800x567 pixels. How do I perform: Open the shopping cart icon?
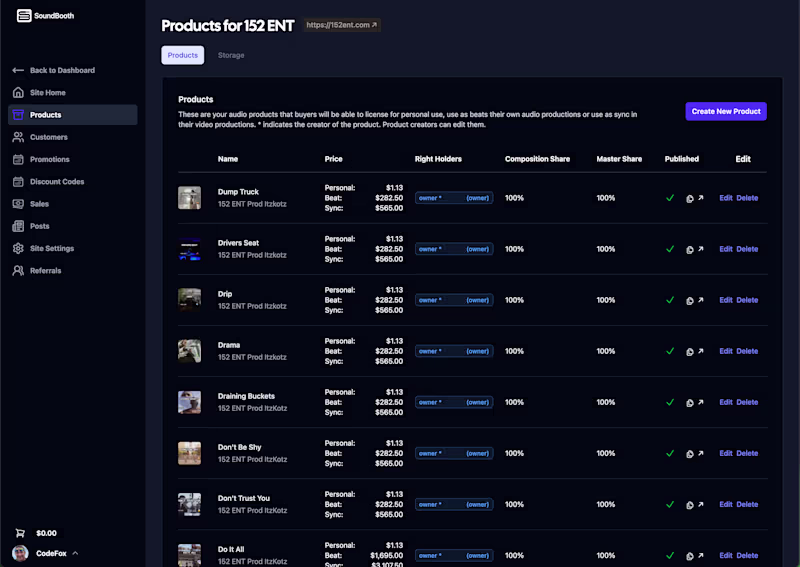[20, 533]
